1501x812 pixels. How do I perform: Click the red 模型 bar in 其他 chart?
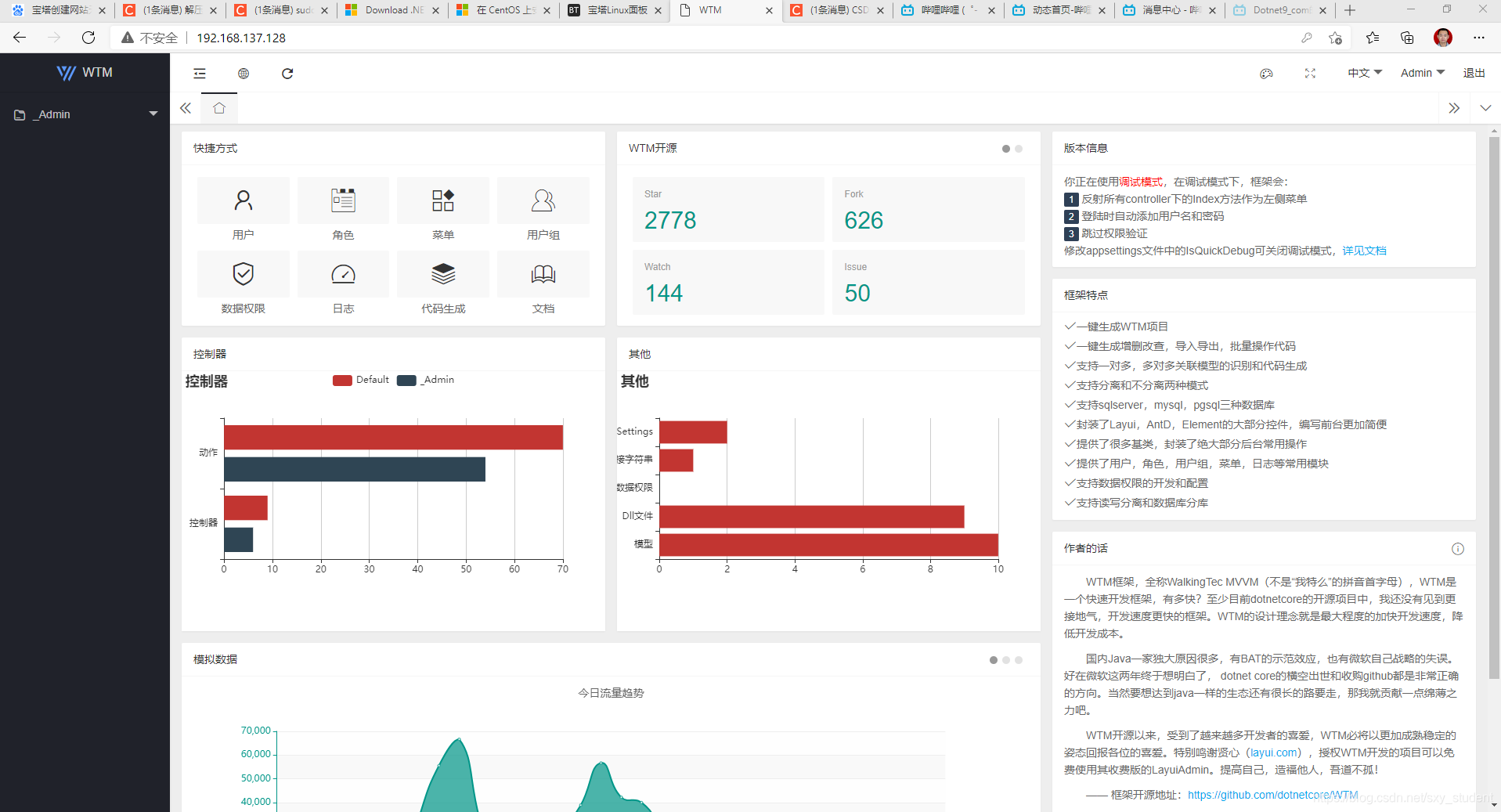[828, 544]
